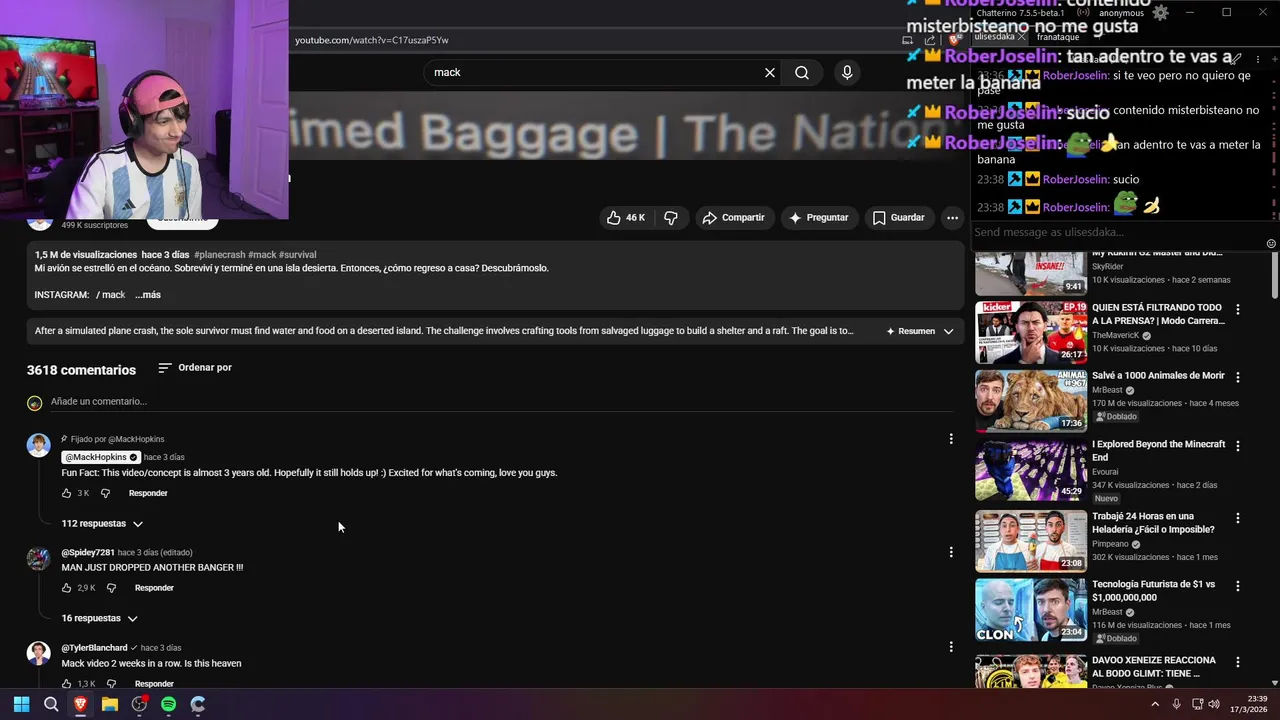This screenshot has height=720, width=1280.
Task: Click the Preguntar button
Action: pyautogui.click(x=819, y=218)
